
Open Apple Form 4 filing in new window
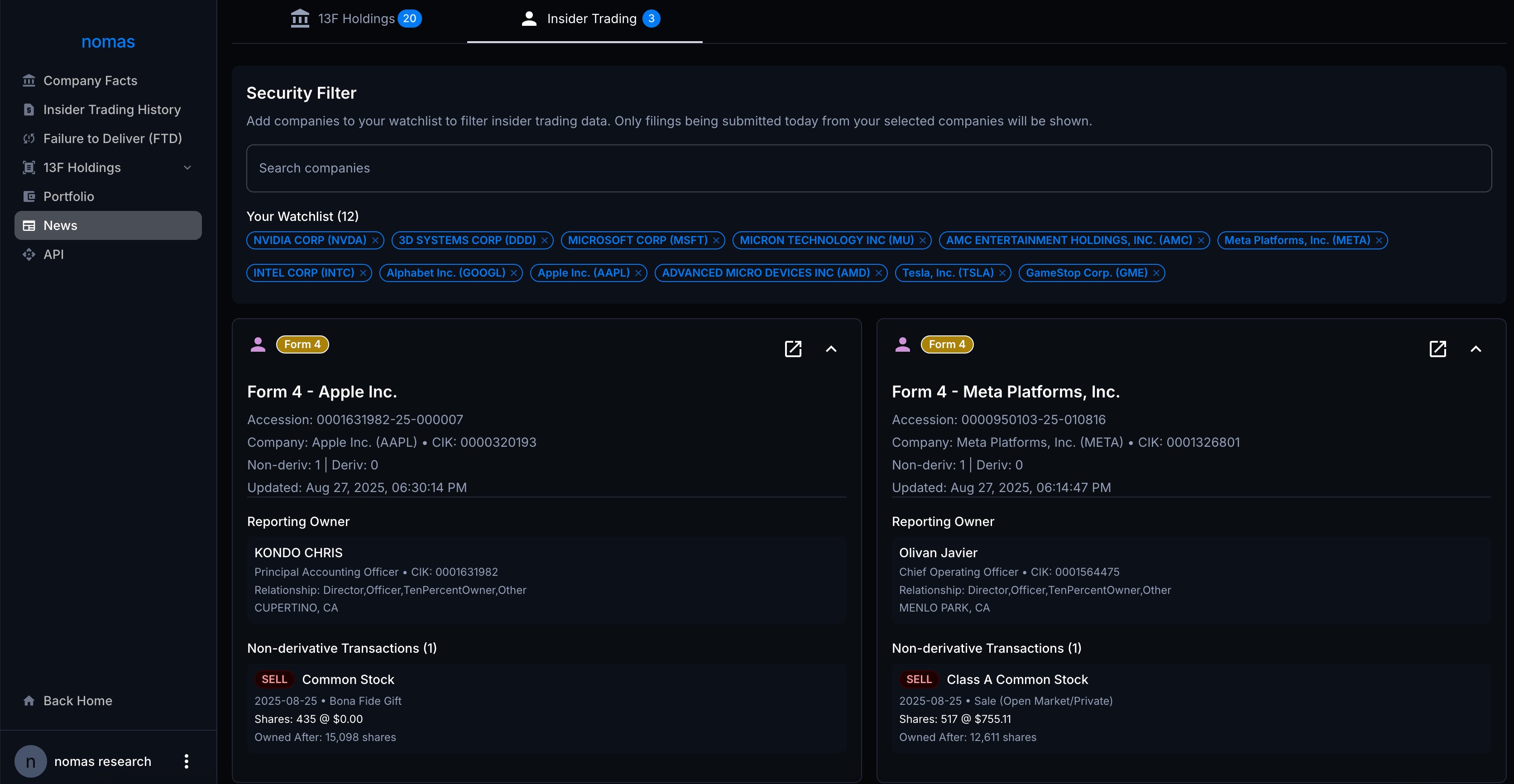click(793, 349)
